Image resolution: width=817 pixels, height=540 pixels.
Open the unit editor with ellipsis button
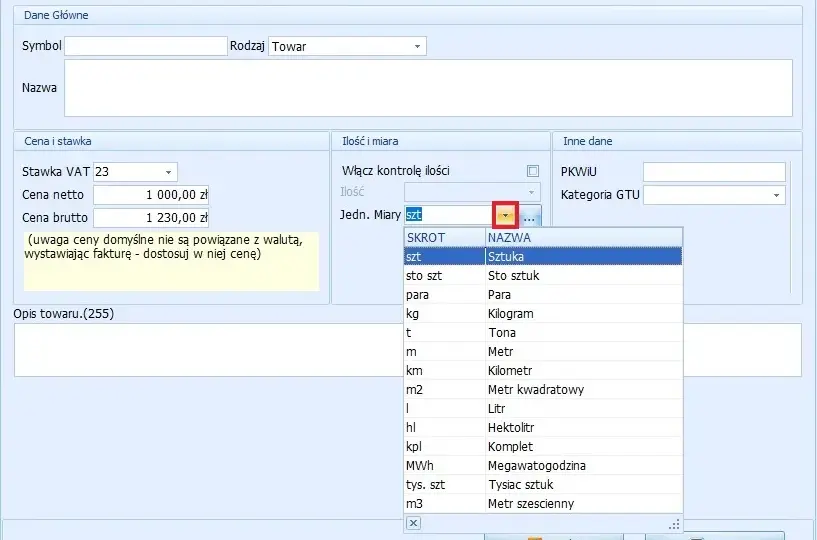click(x=529, y=215)
